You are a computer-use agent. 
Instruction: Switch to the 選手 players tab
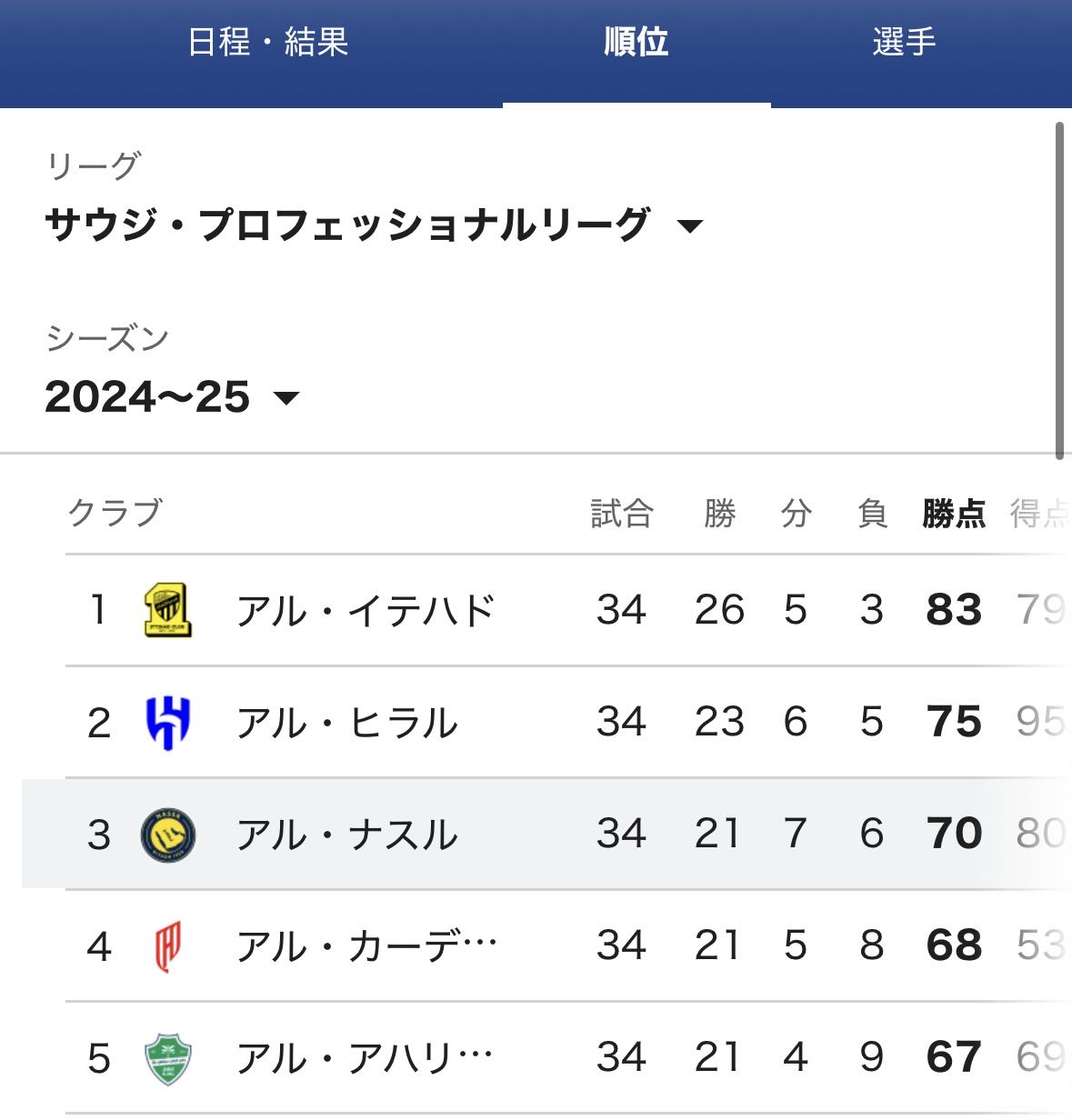904,43
